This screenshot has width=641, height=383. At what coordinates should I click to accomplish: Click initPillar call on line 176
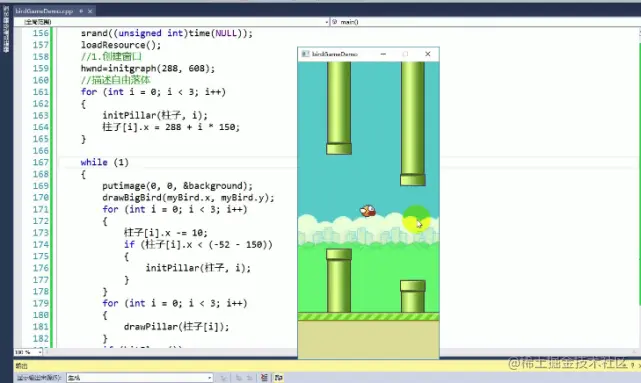tap(198, 268)
